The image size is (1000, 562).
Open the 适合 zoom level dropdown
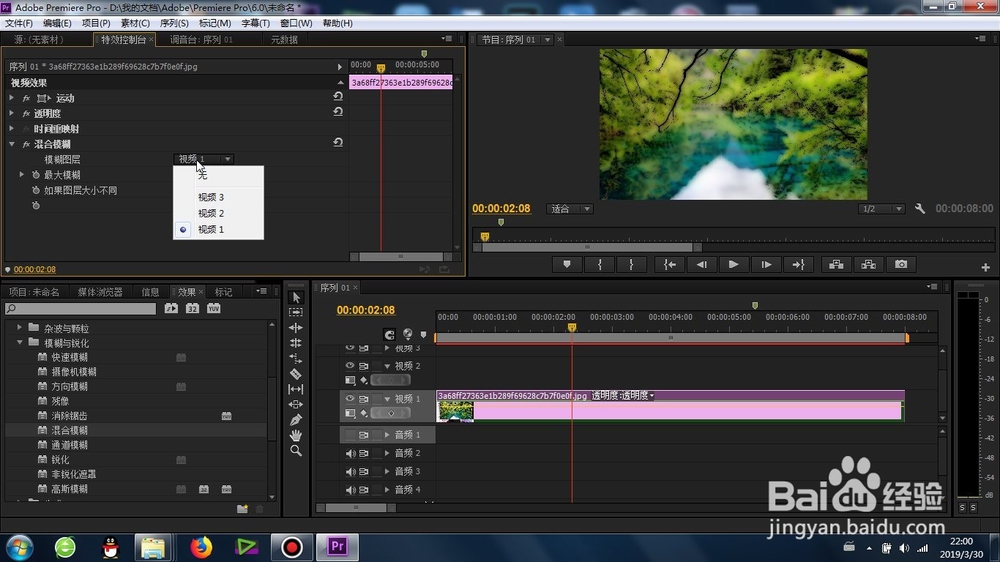[x=570, y=209]
